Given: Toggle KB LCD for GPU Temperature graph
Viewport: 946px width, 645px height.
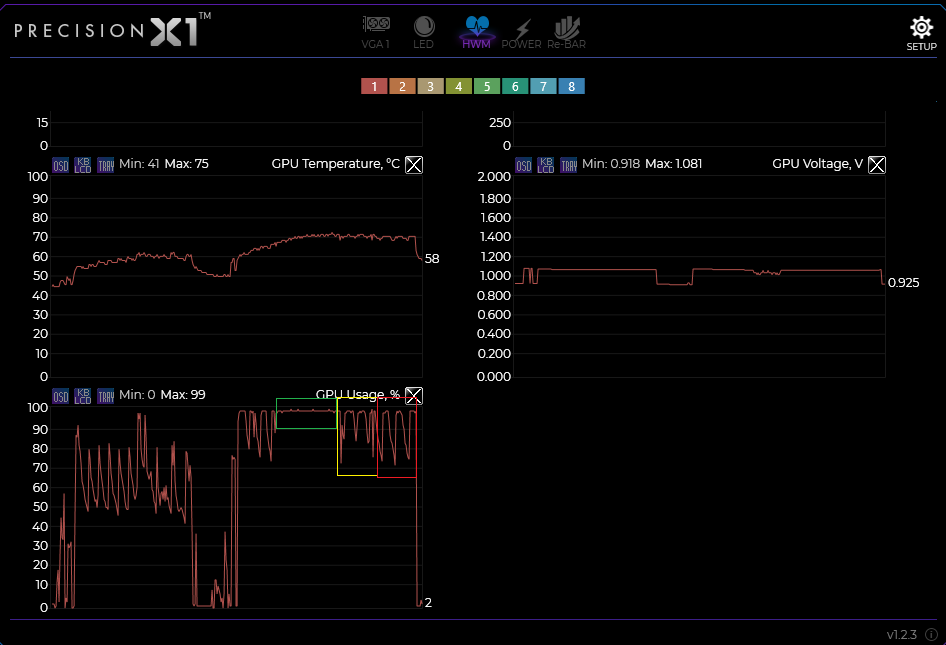Looking at the screenshot, I should pos(83,165).
